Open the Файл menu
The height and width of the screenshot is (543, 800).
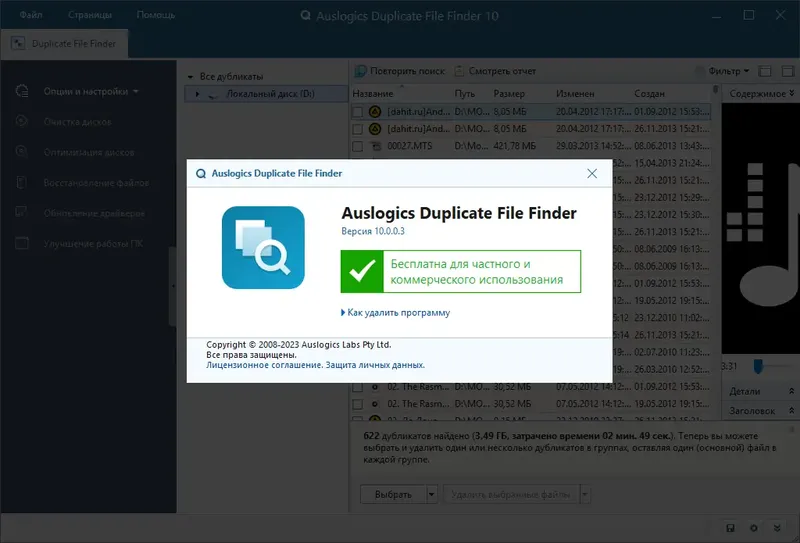31,15
